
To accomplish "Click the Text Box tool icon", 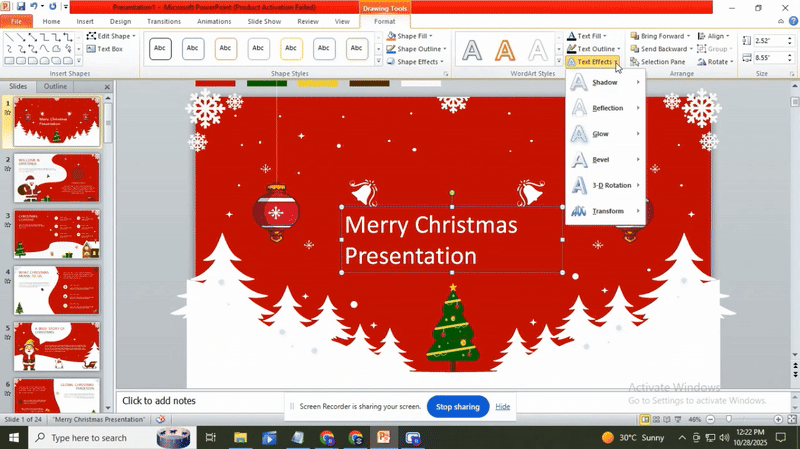I will point(90,49).
